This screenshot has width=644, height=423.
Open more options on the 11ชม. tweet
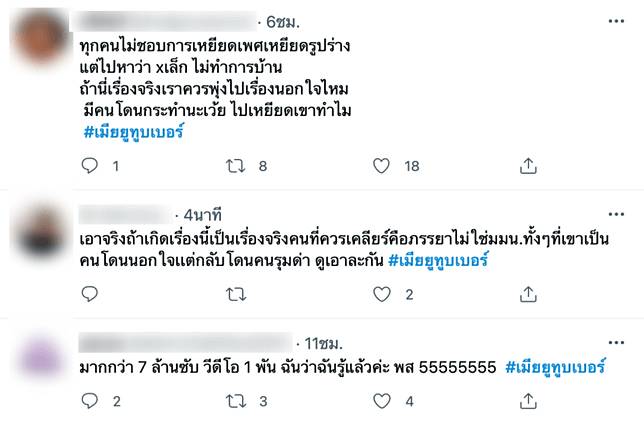coord(618,342)
